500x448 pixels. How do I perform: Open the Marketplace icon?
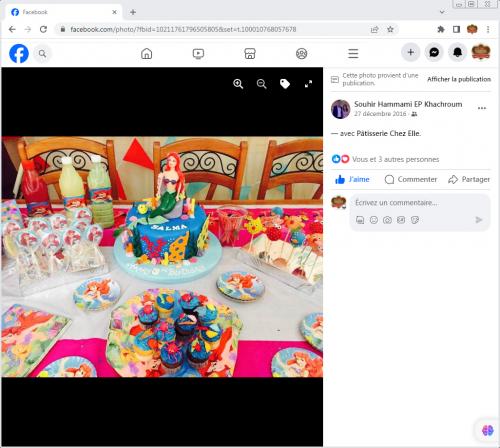click(x=250, y=53)
